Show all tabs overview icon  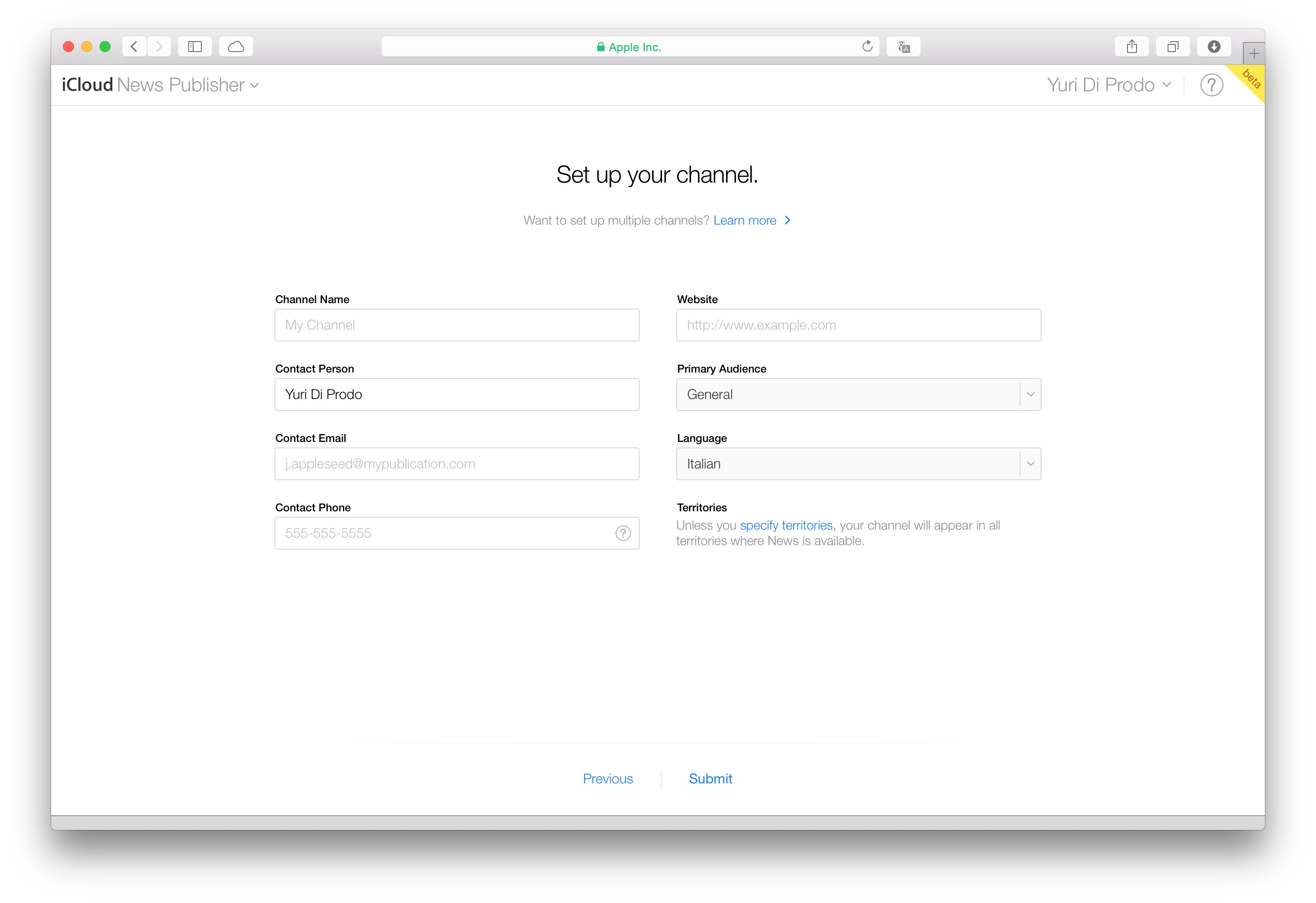pyautogui.click(x=1173, y=47)
